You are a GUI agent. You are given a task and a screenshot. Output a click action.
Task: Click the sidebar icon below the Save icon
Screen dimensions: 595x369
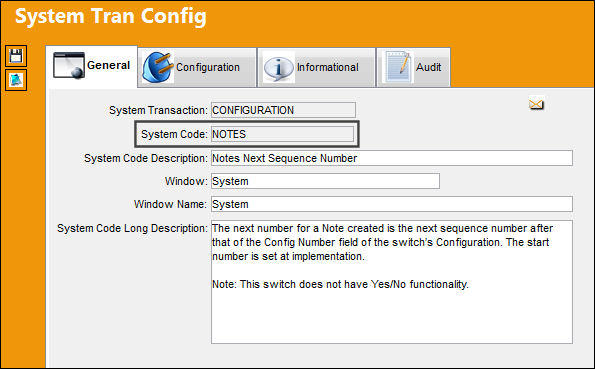point(16,80)
